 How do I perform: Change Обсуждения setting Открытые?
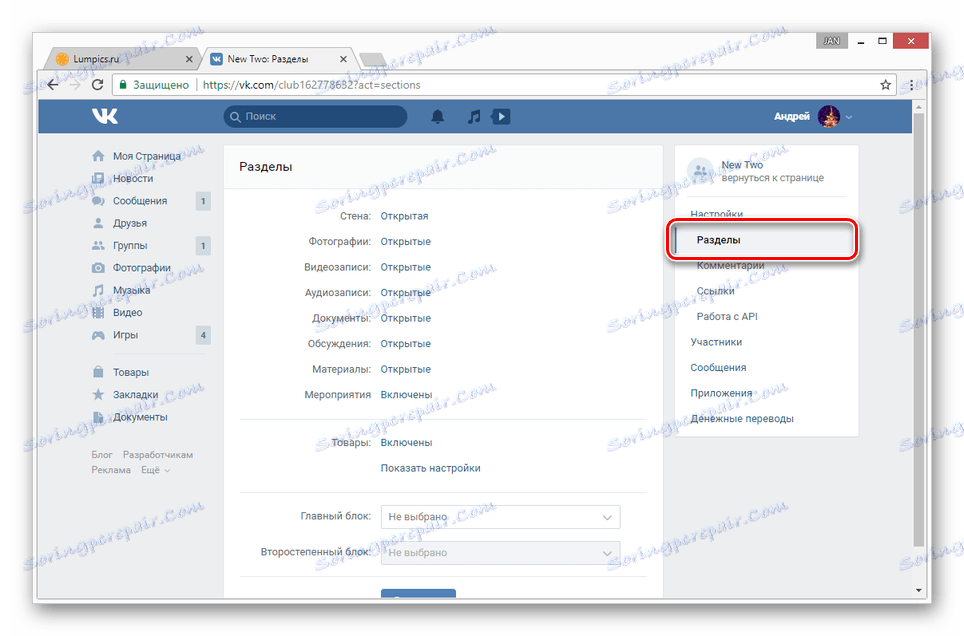[x=405, y=343]
